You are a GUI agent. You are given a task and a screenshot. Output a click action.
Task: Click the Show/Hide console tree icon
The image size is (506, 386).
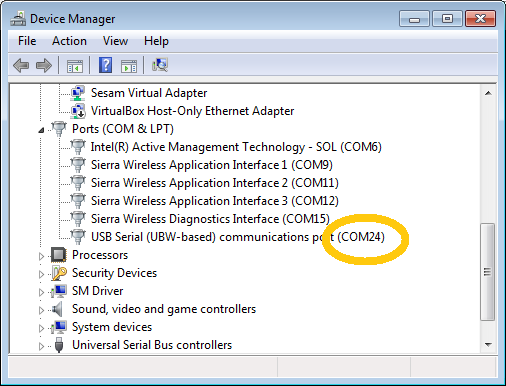75,66
